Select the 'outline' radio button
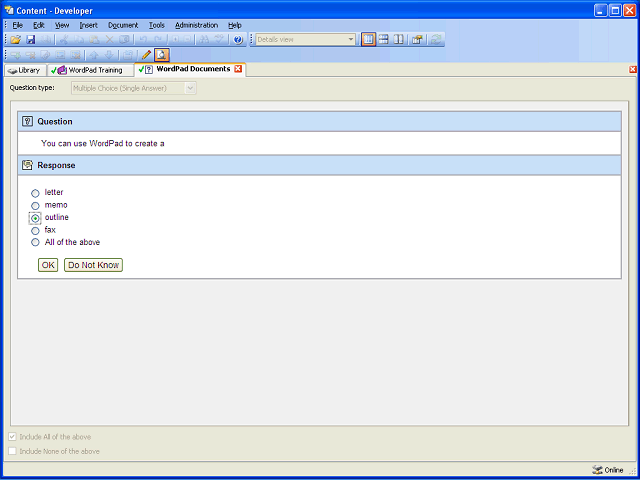 click(x=36, y=218)
